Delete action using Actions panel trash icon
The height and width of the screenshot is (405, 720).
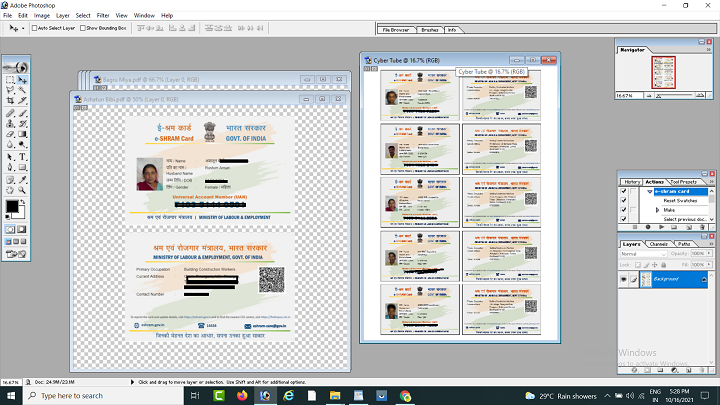click(702, 227)
